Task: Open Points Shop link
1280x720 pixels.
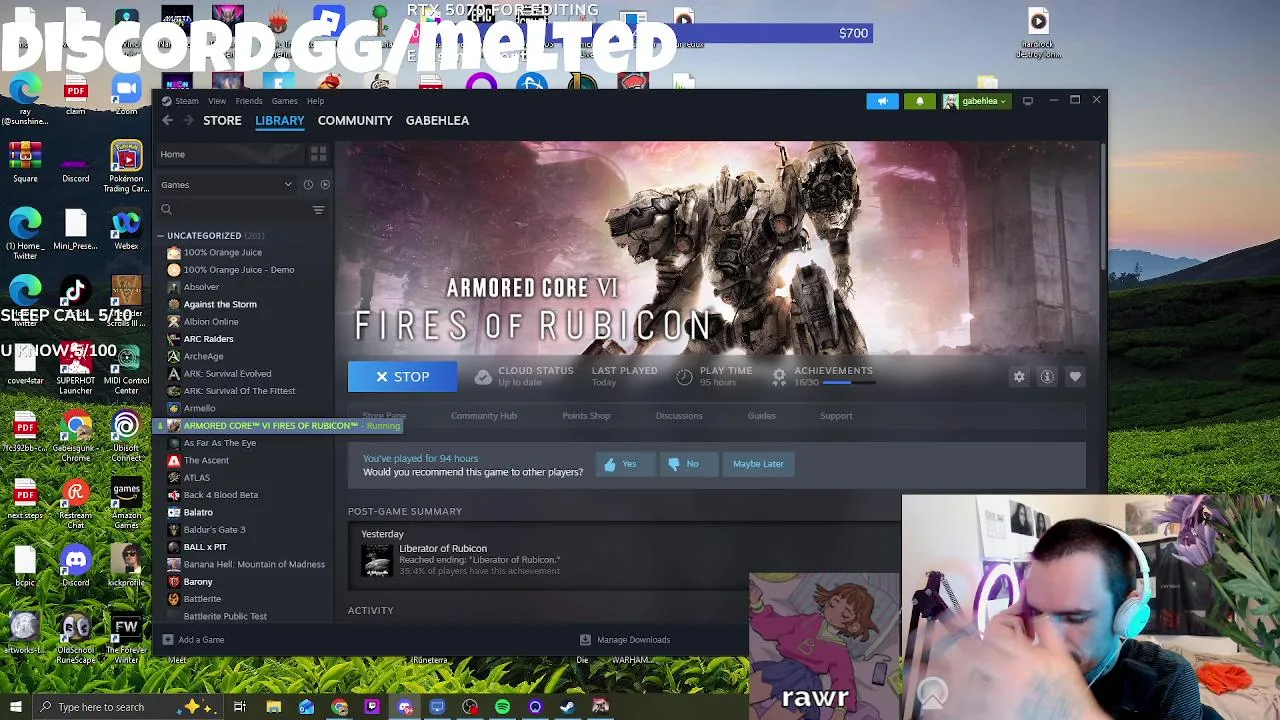Action: click(586, 416)
